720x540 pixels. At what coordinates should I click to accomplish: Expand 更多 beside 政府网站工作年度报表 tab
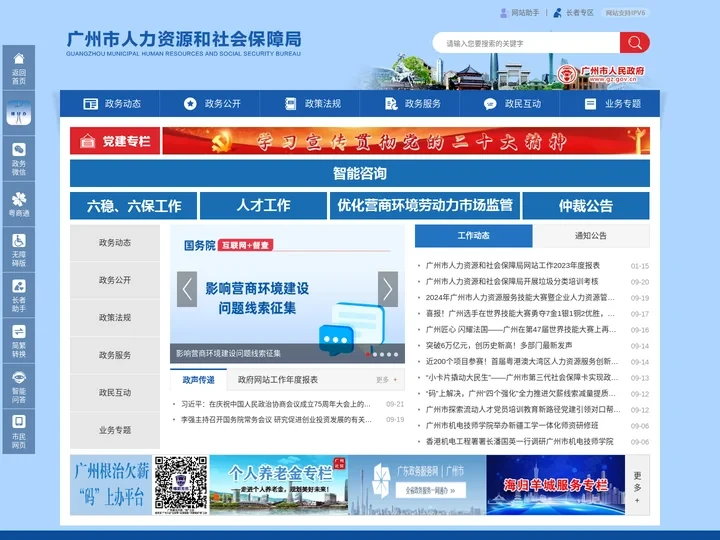(386, 380)
